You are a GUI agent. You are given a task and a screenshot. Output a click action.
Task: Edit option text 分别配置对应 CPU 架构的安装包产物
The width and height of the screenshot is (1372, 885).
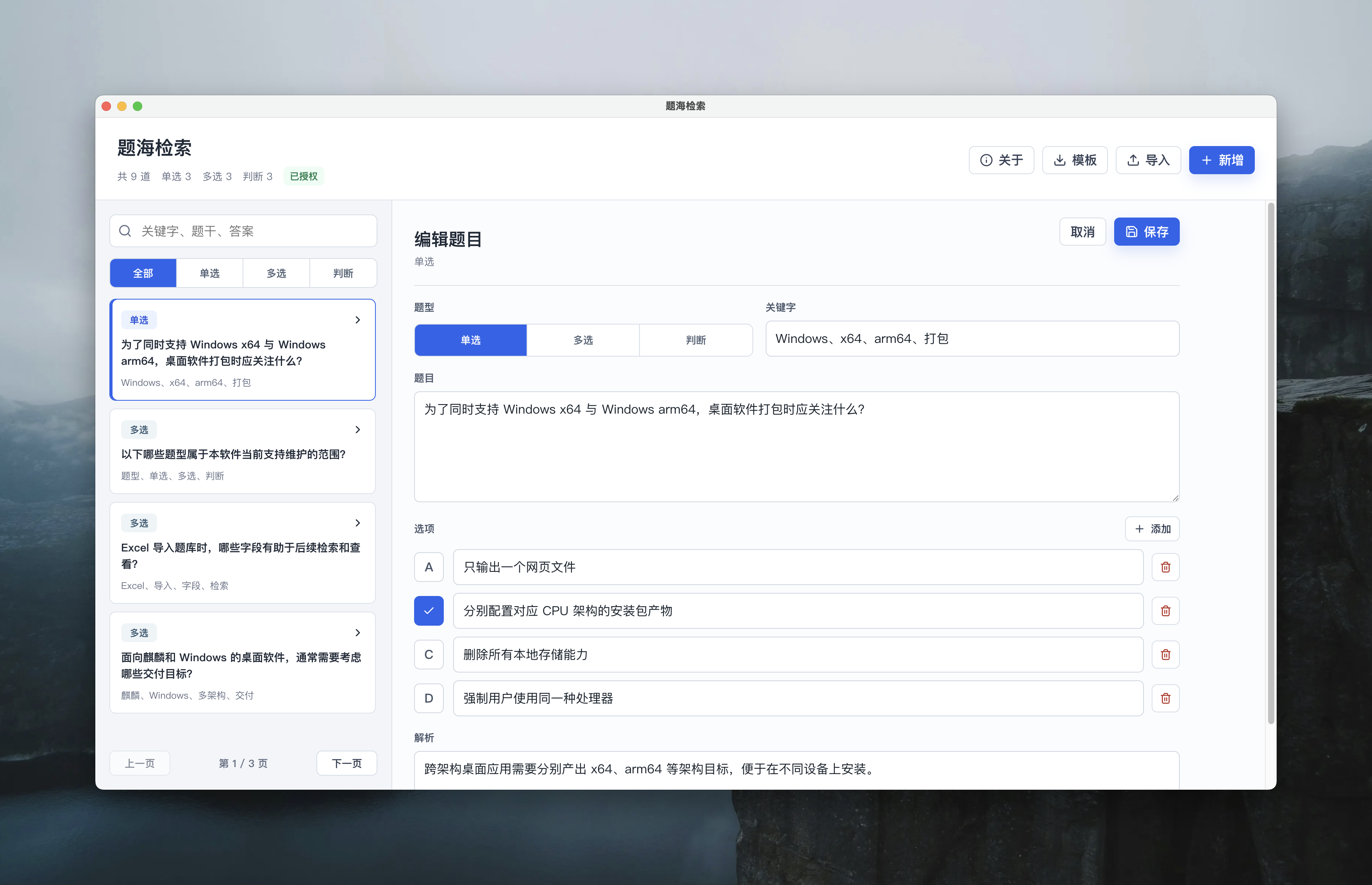coord(798,611)
